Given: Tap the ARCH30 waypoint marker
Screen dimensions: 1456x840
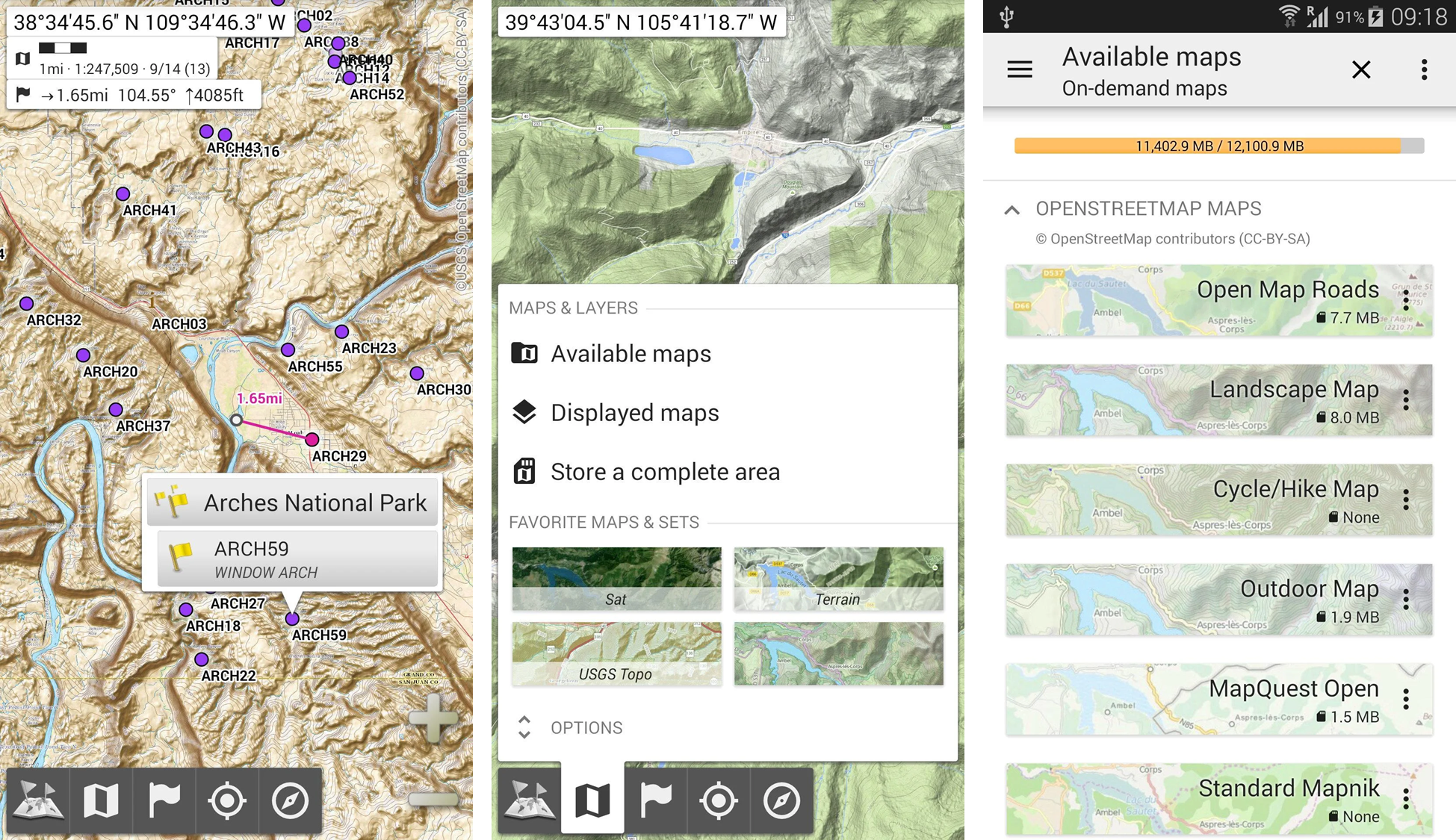Looking at the screenshot, I should (x=417, y=373).
